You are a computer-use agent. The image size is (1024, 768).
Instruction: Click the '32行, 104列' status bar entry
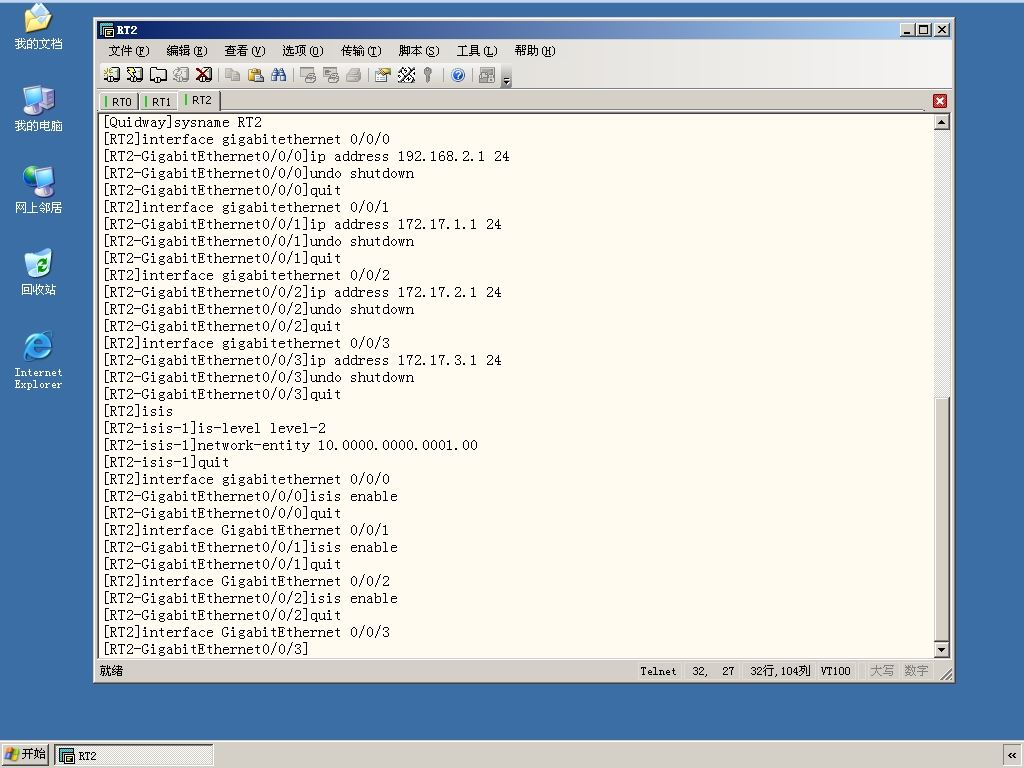point(780,671)
